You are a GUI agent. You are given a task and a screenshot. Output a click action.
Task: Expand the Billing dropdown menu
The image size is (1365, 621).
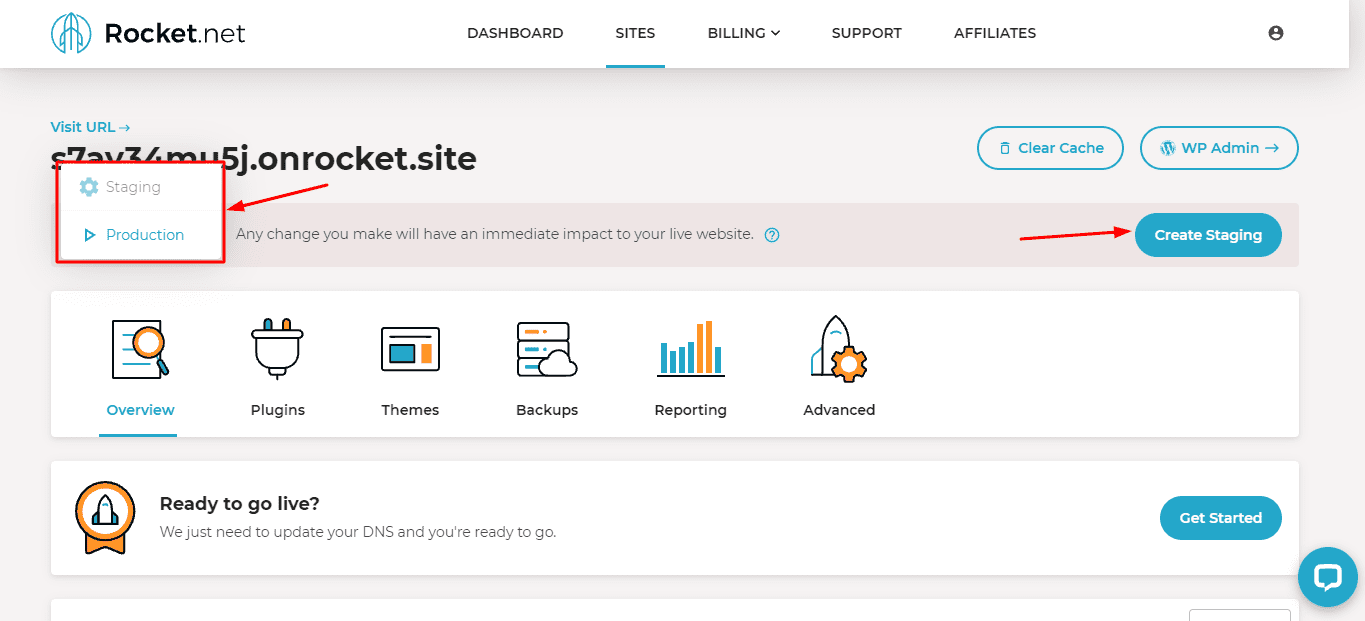(743, 33)
